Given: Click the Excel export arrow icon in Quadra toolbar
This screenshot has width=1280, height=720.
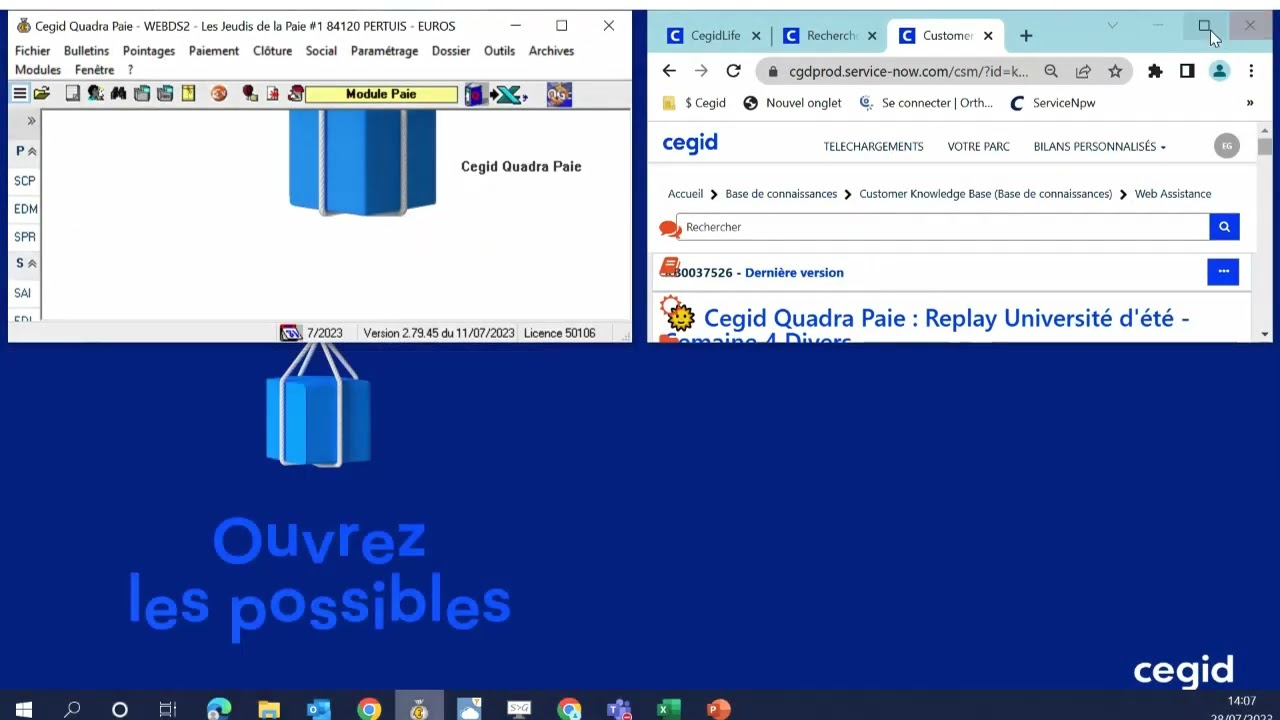Looking at the screenshot, I should tap(508, 95).
